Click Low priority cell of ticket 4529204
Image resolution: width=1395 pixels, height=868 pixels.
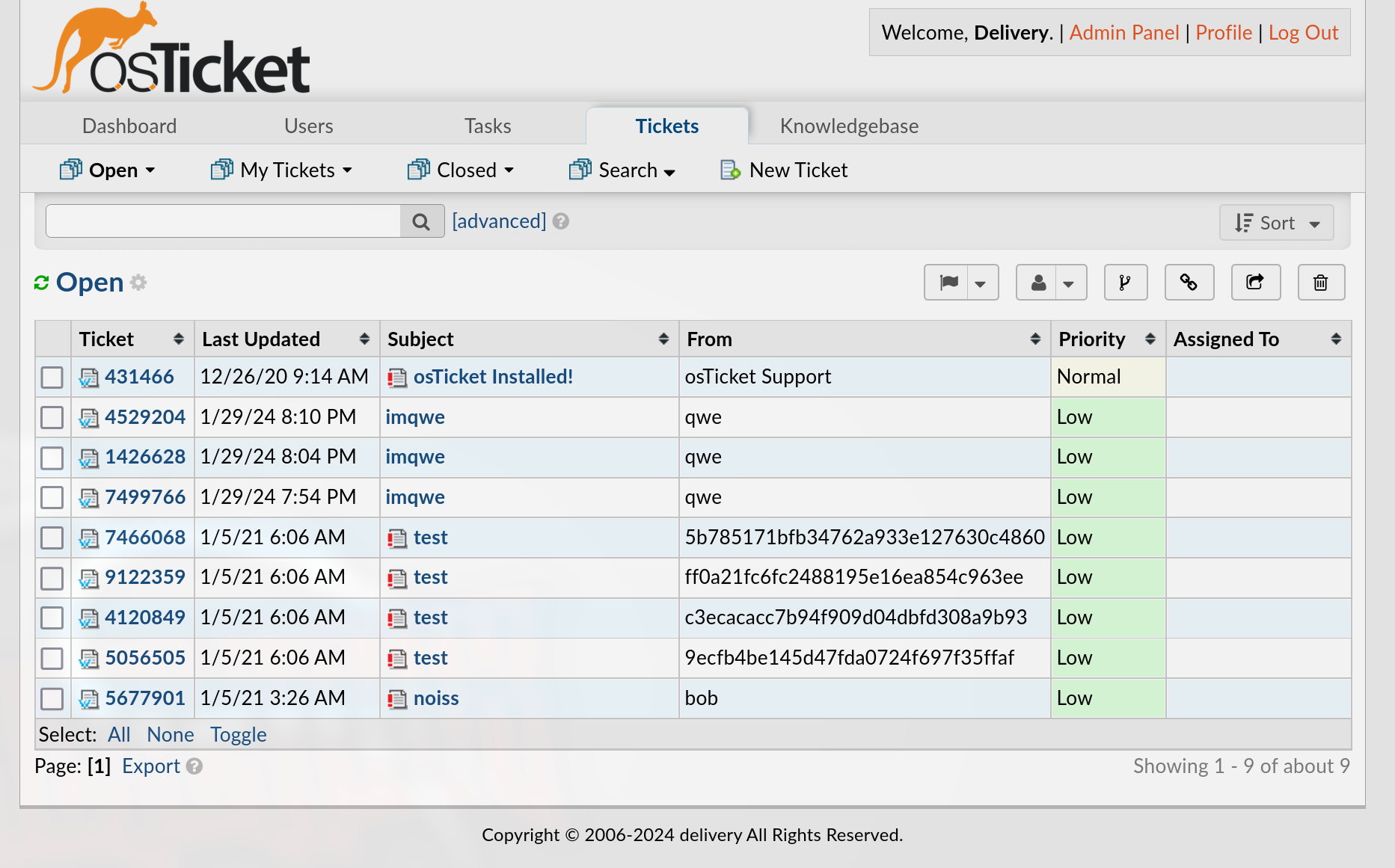[x=1108, y=417]
